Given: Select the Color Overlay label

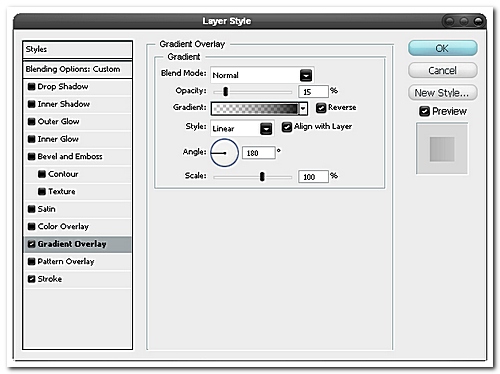Looking at the screenshot, I should click(63, 226).
